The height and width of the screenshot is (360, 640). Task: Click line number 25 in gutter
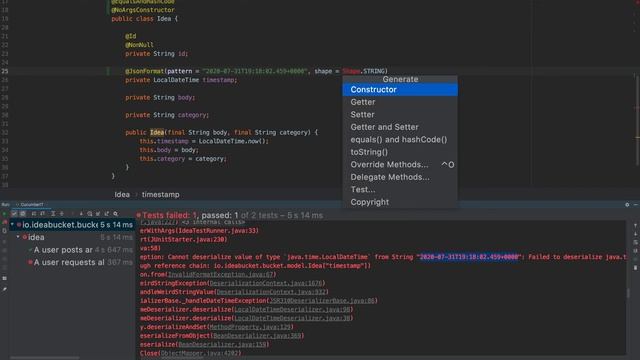click(x=4, y=71)
